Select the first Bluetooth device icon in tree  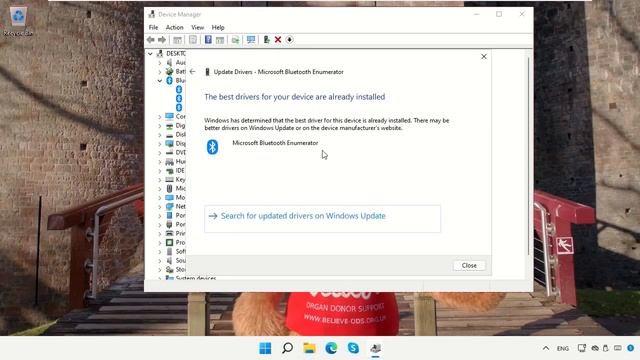click(x=179, y=89)
